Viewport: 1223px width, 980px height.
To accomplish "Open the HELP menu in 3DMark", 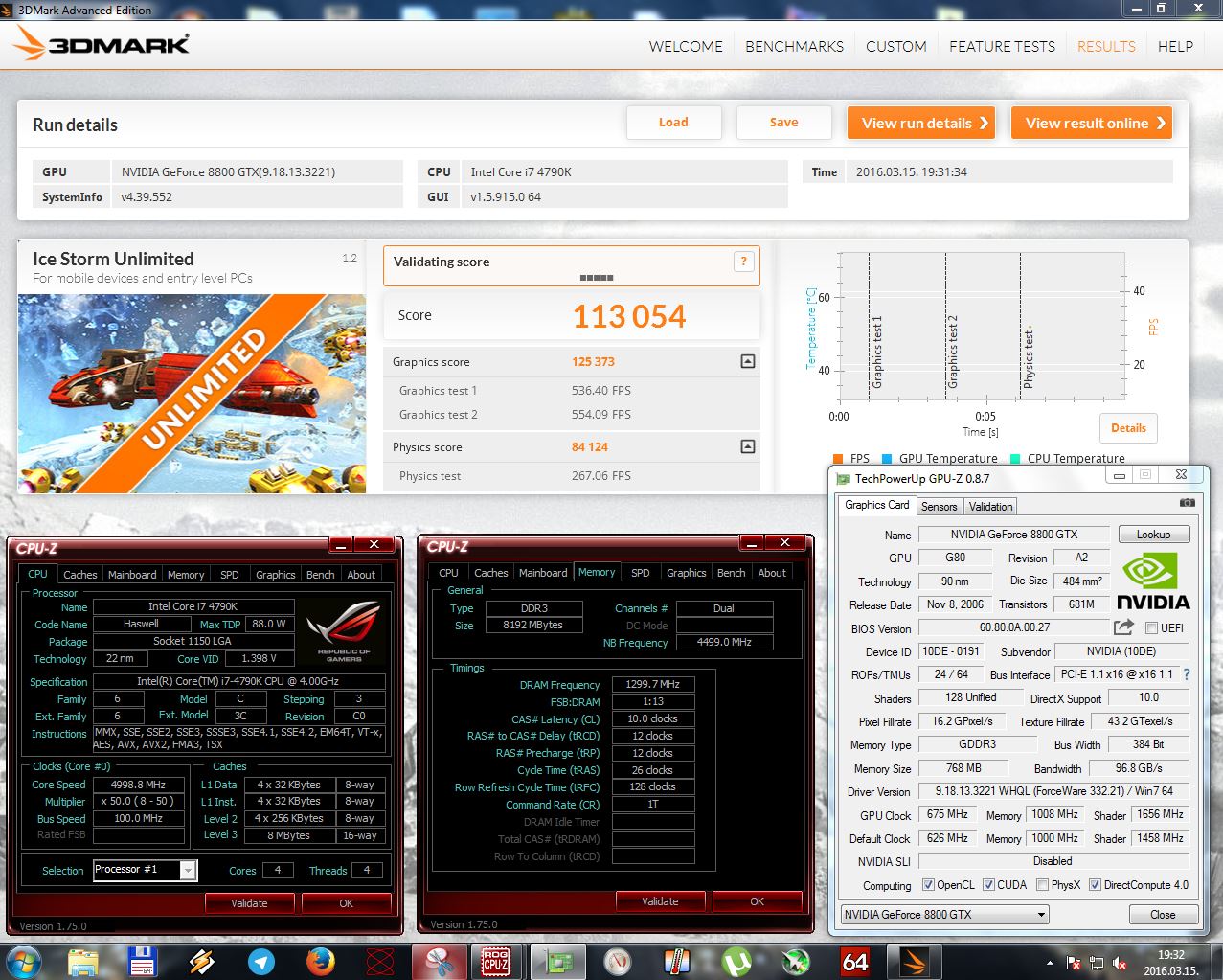I will coord(1175,46).
